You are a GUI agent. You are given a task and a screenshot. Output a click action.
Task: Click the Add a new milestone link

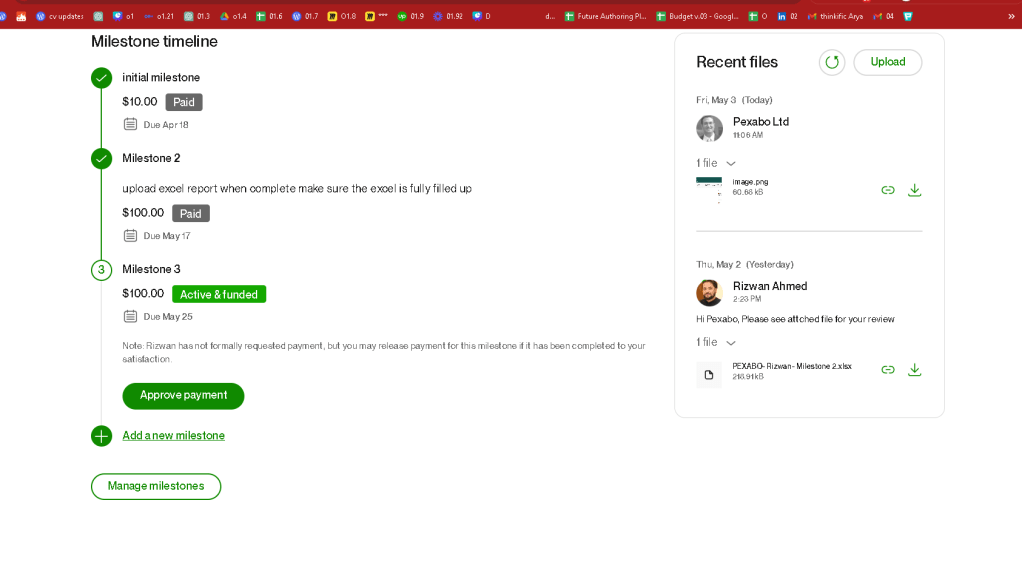(173, 435)
